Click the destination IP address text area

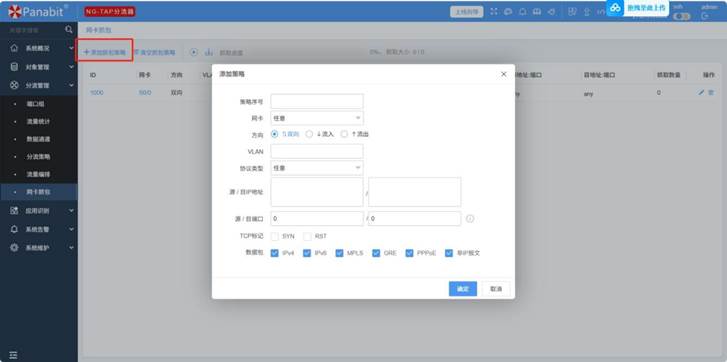[x=415, y=191]
